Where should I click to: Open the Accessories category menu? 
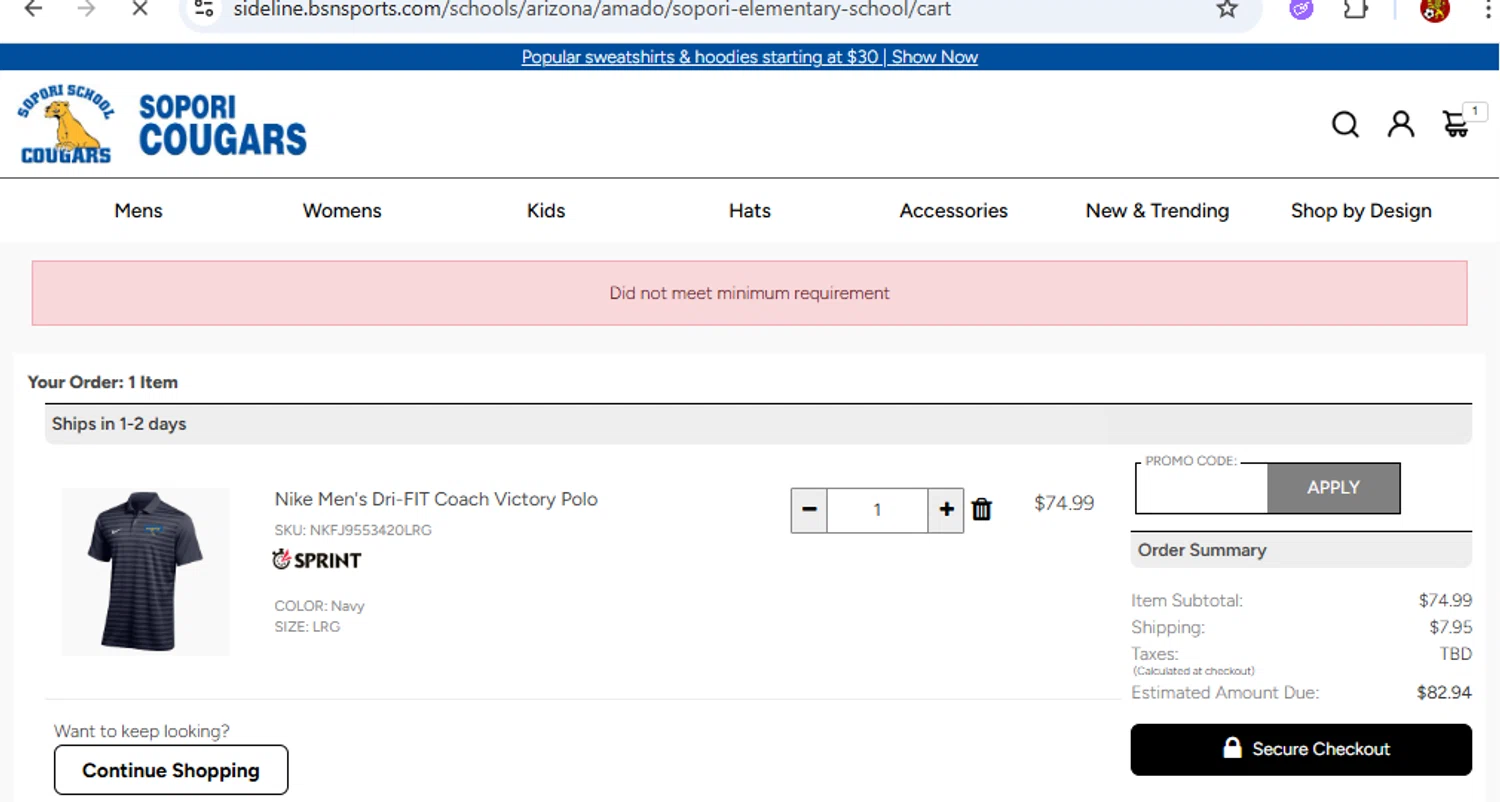tap(954, 211)
